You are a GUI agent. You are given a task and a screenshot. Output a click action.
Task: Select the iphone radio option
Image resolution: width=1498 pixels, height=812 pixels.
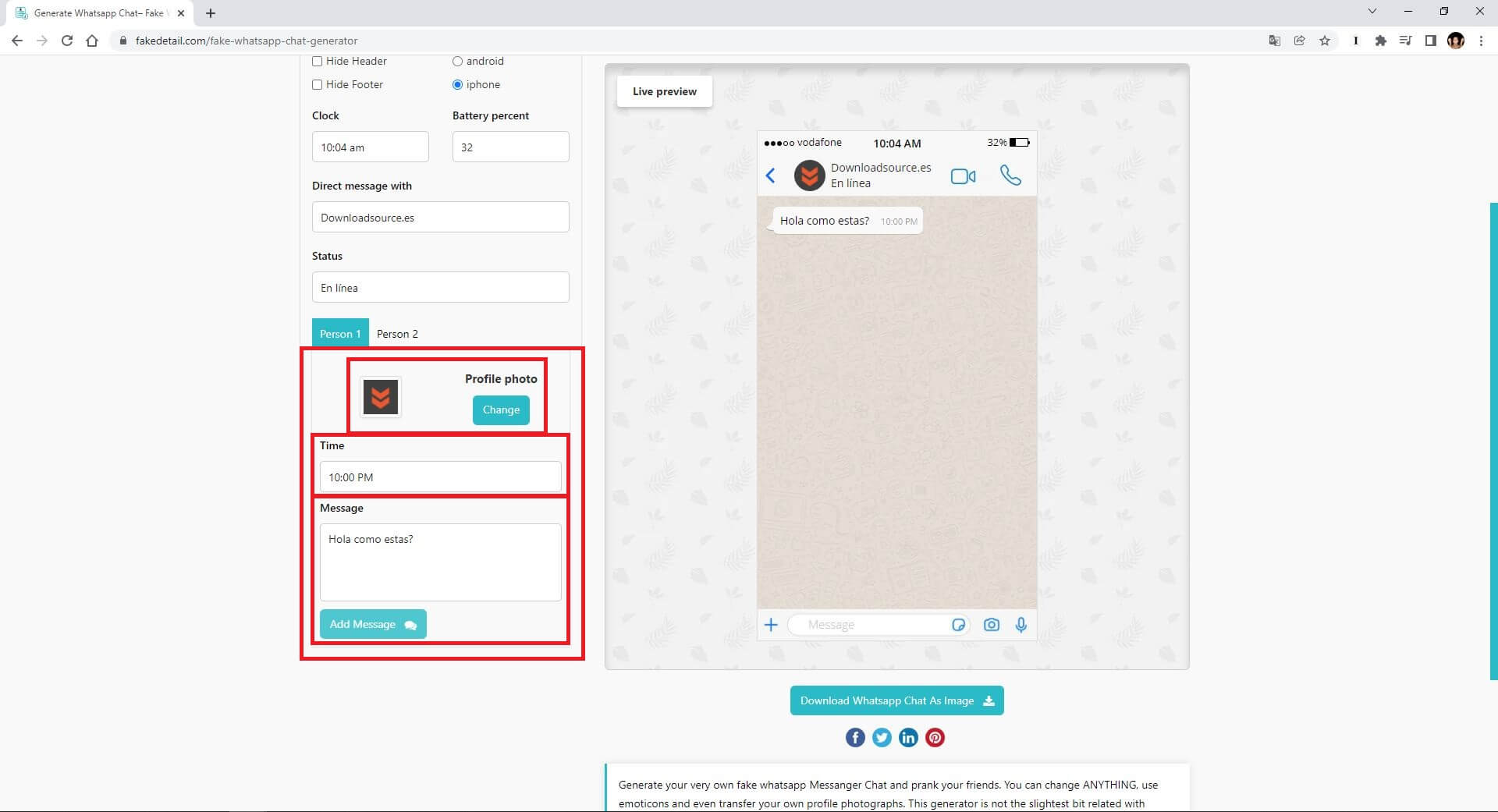458,85
